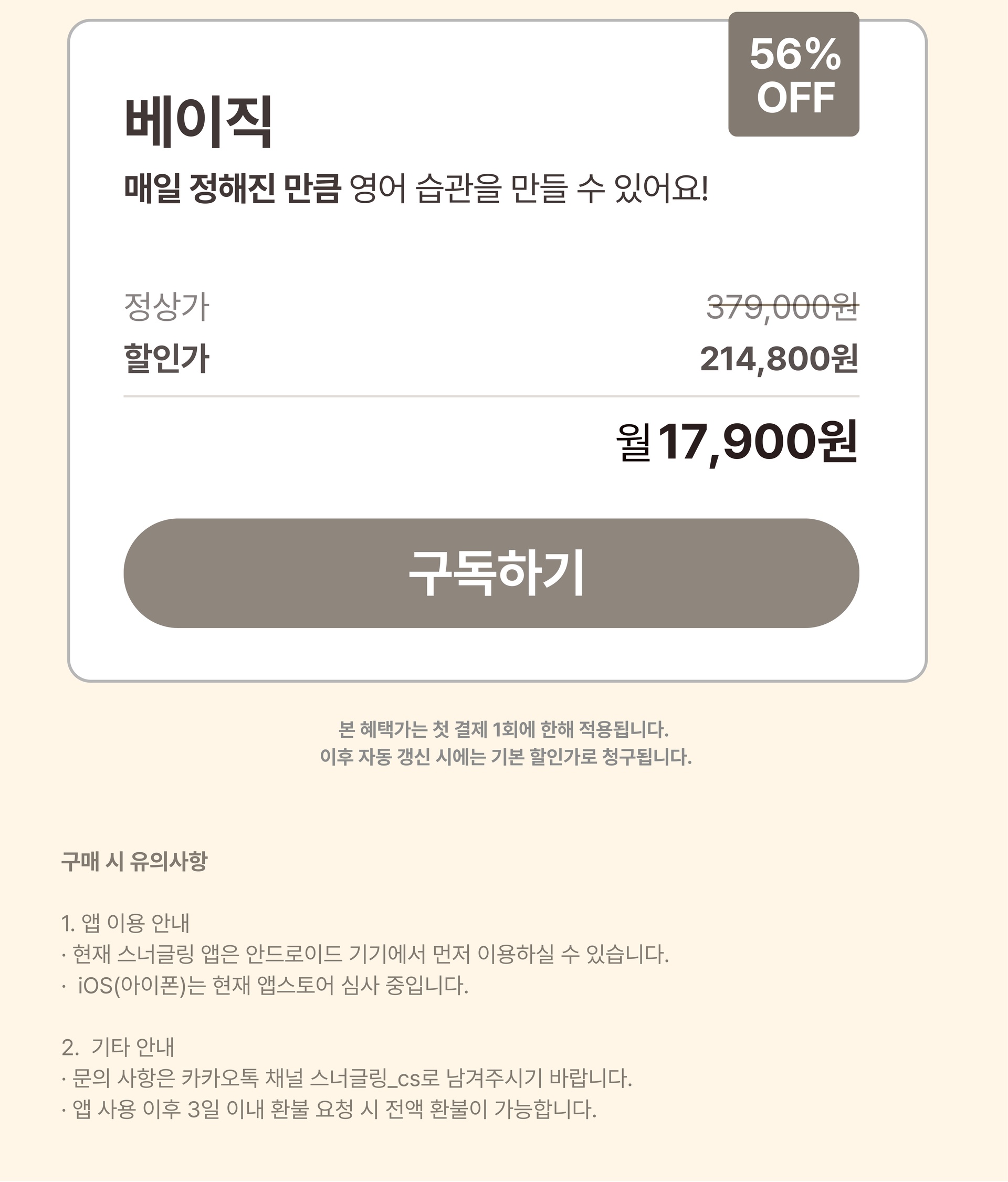Image resolution: width=1008 pixels, height=1182 pixels.
Task: Select the 베이직 plan title
Action: (197, 123)
